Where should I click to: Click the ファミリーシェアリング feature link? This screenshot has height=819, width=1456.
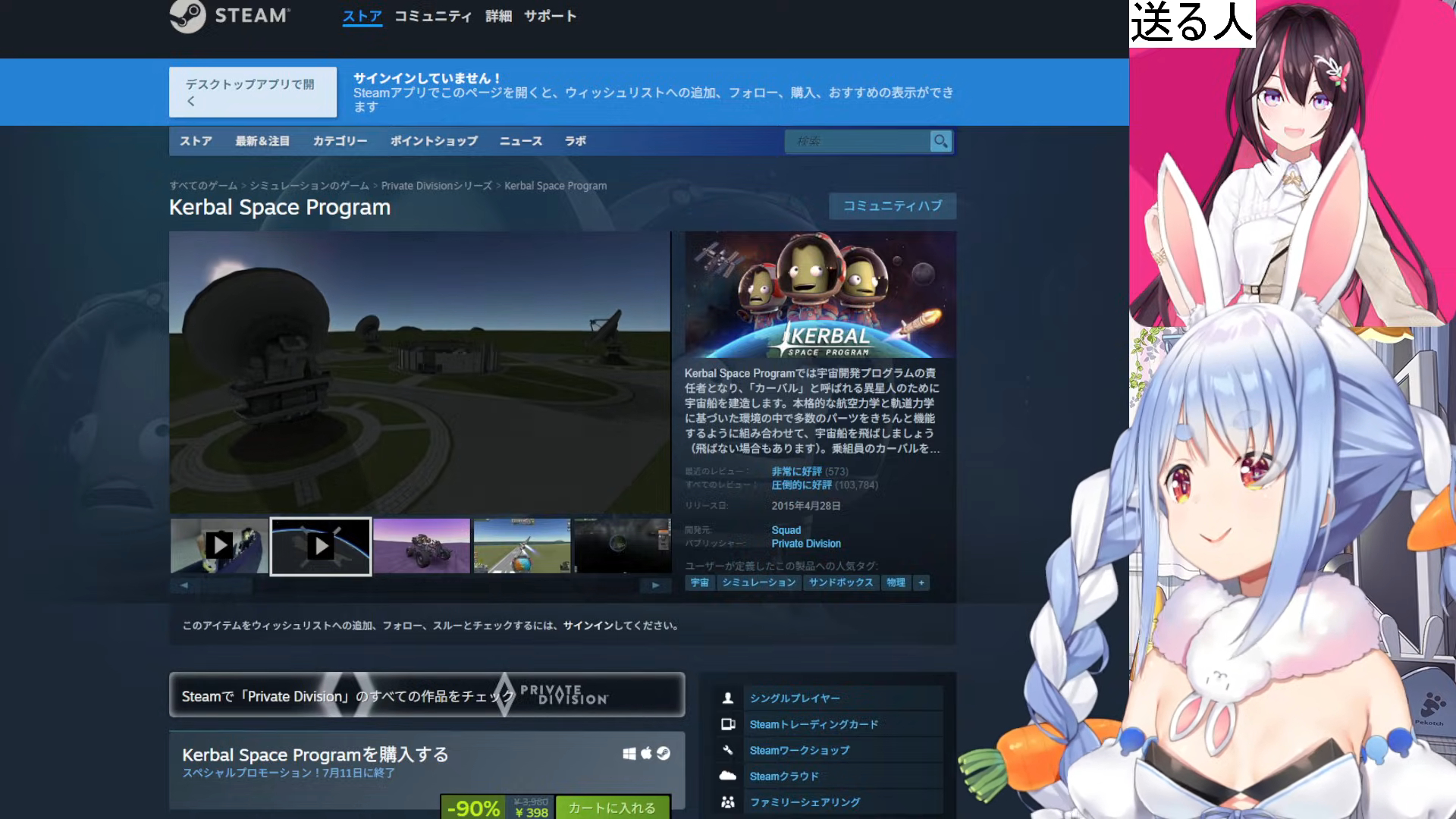click(805, 802)
